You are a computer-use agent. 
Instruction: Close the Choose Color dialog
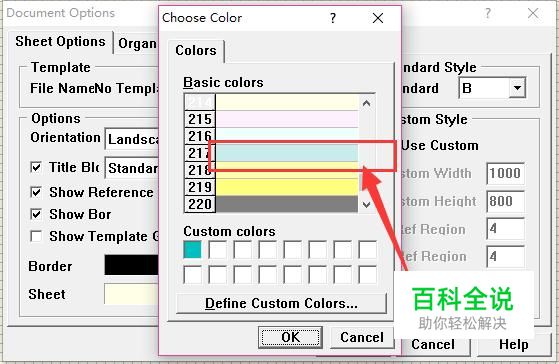(378, 18)
